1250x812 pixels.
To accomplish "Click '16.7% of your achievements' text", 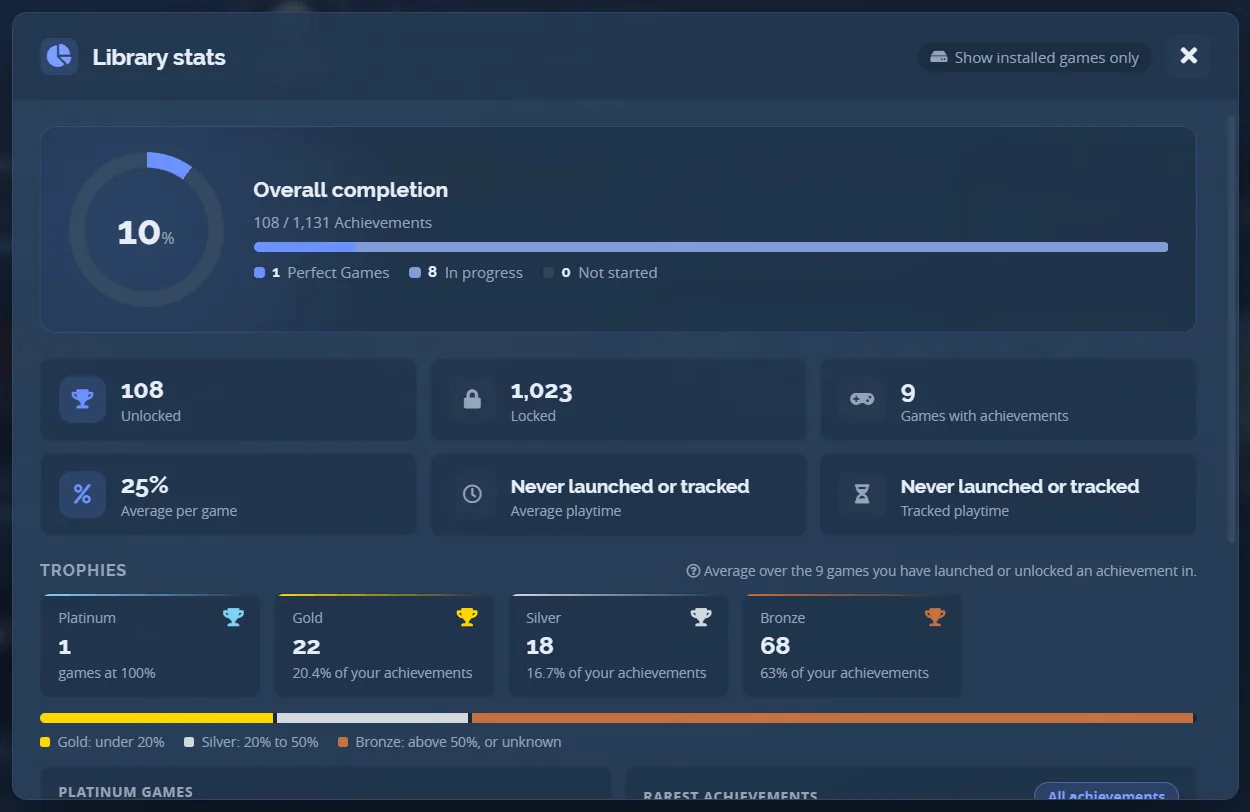I will tap(616, 673).
